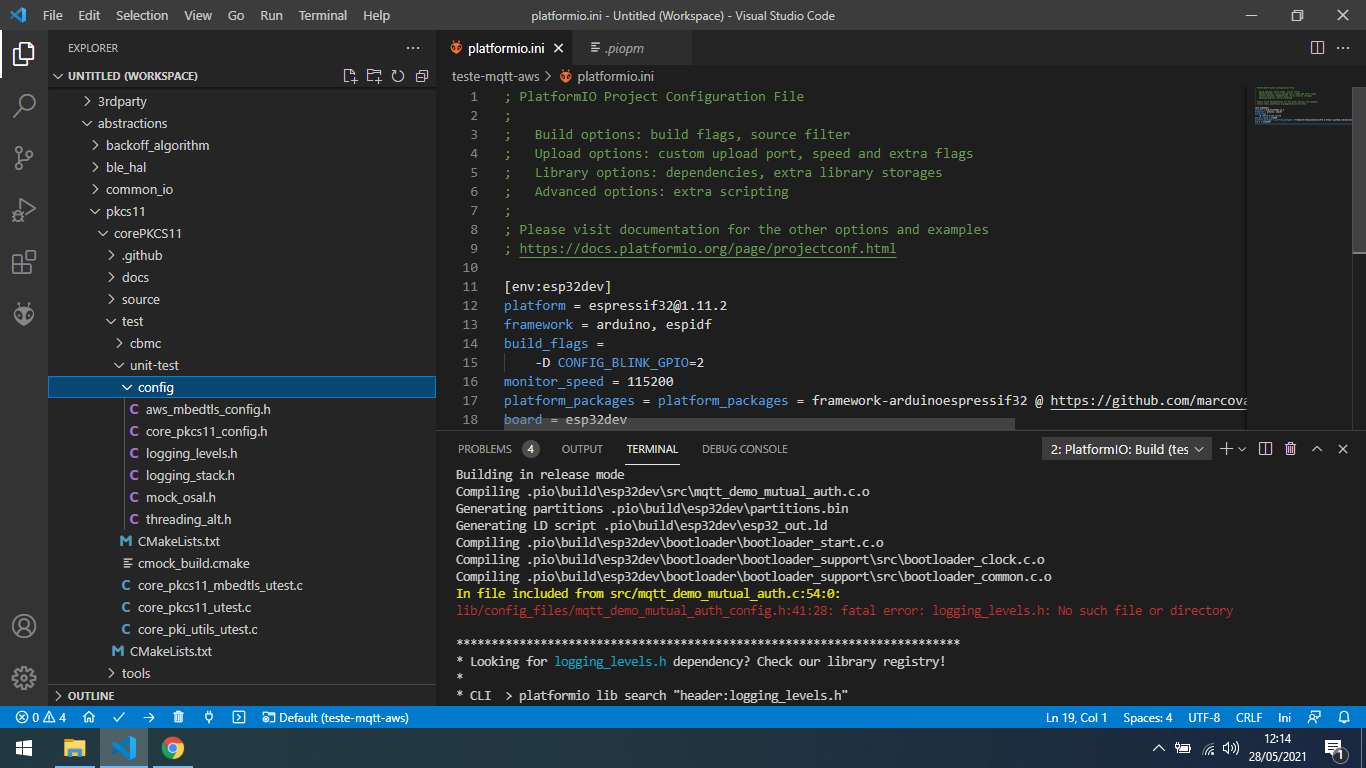
Task: Open notifications bell in status bar
Action: pyautogui.click(x=1344, y=717)
